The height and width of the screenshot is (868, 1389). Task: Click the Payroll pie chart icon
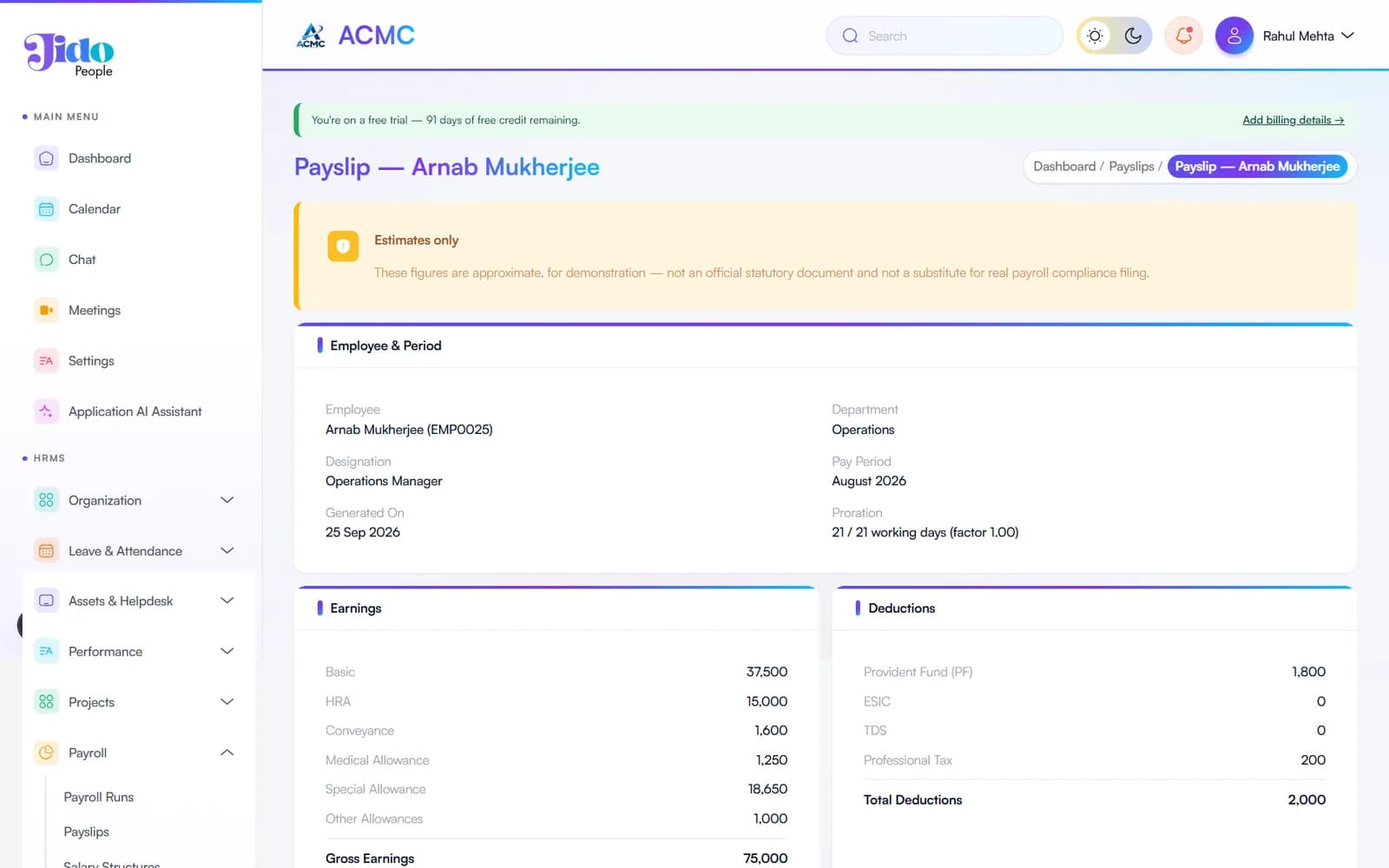[x=46, y=753]
